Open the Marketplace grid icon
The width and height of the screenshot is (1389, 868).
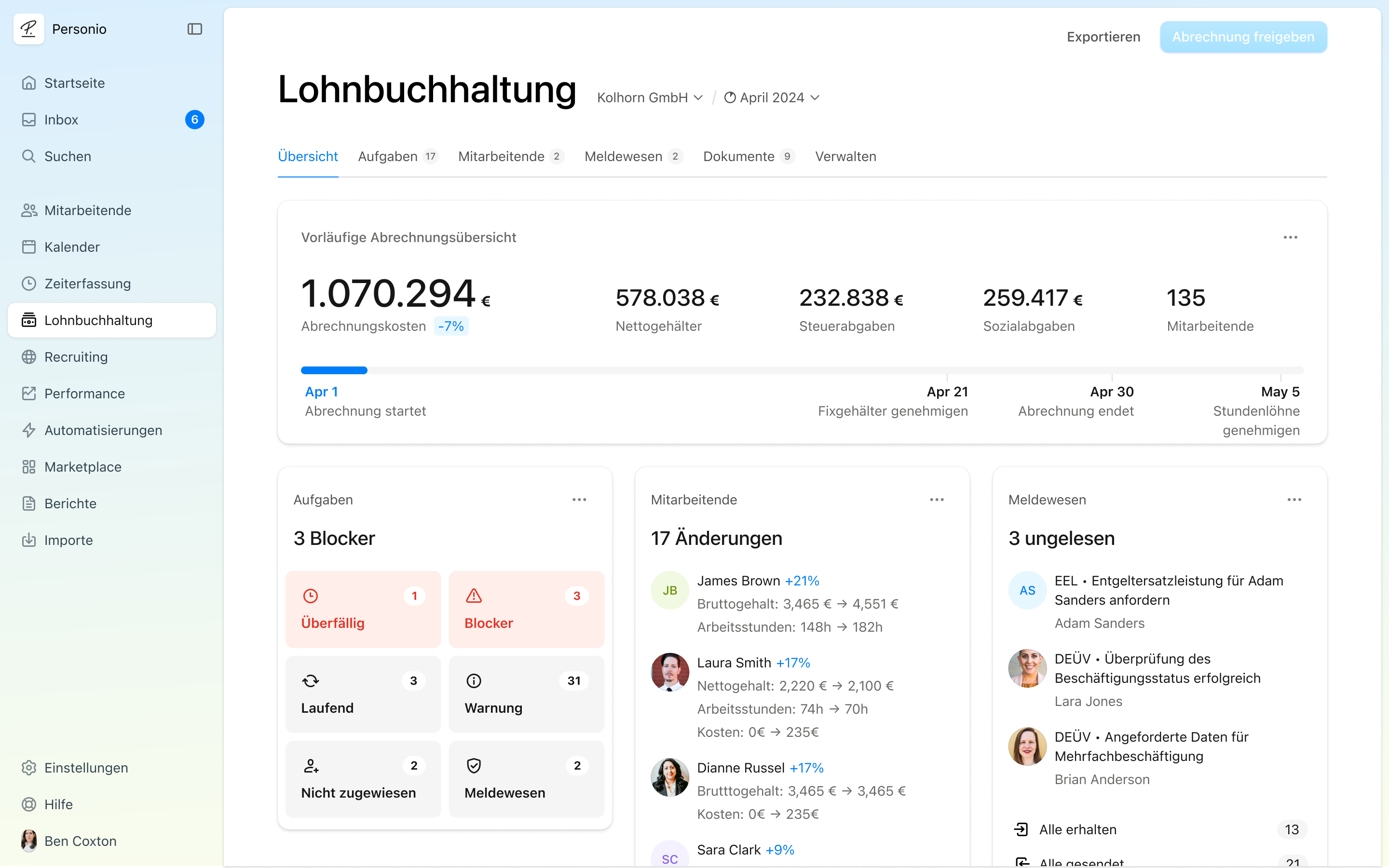(29, 467)
